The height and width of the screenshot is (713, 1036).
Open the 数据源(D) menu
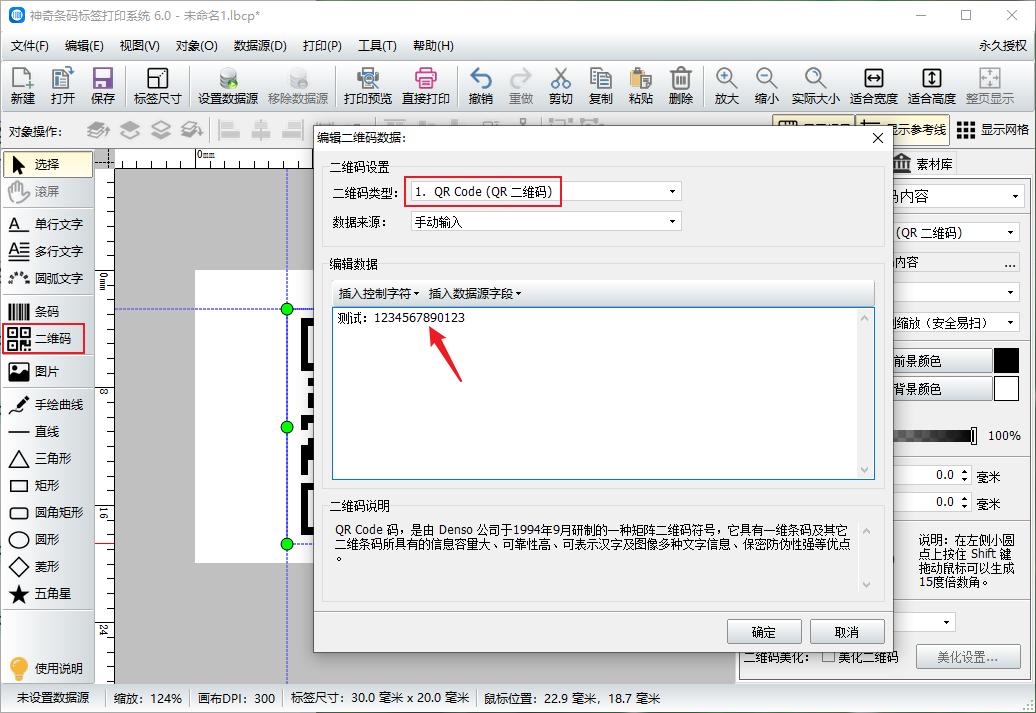260,46
